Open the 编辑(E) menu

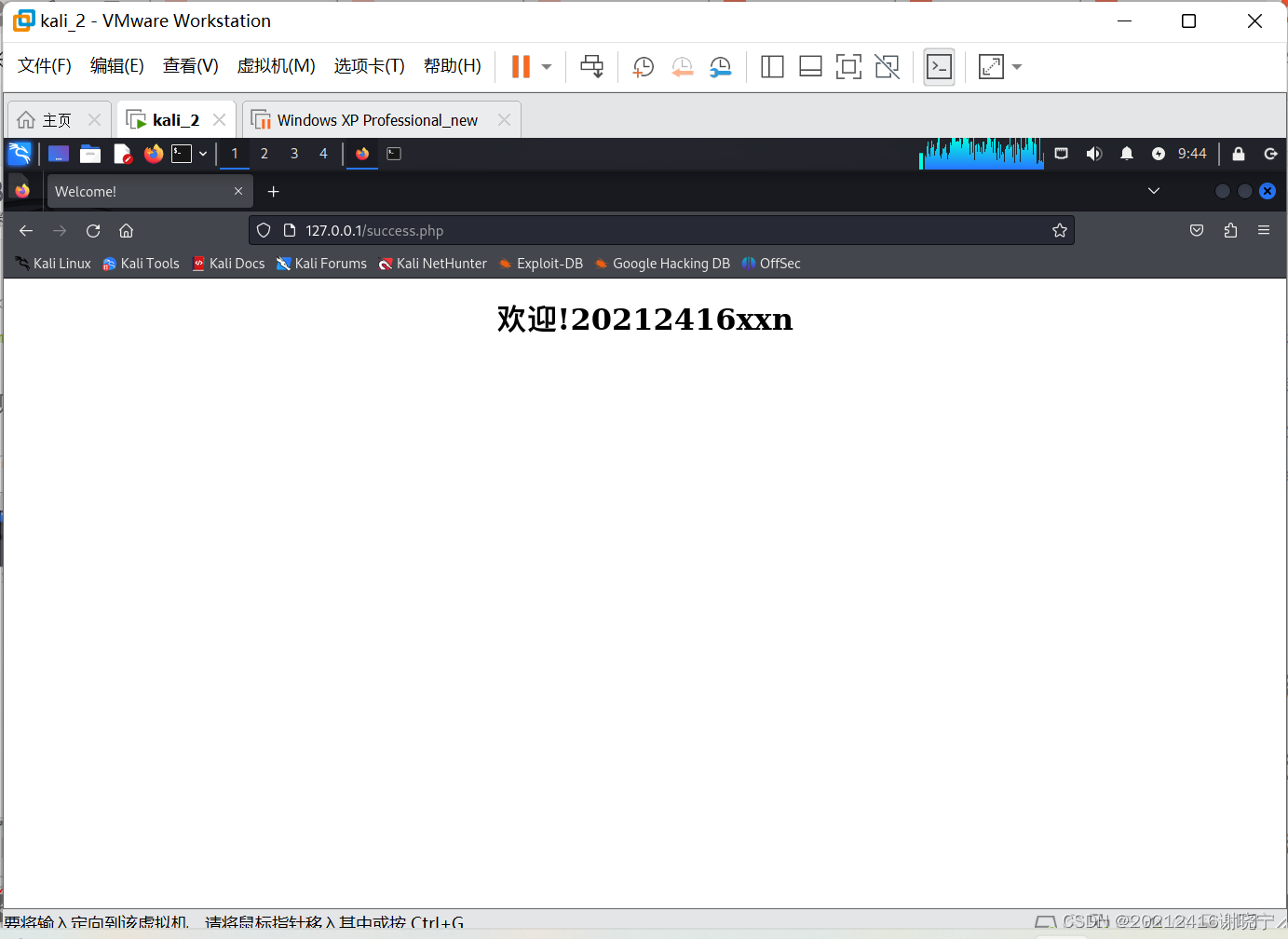coord(117,66)
